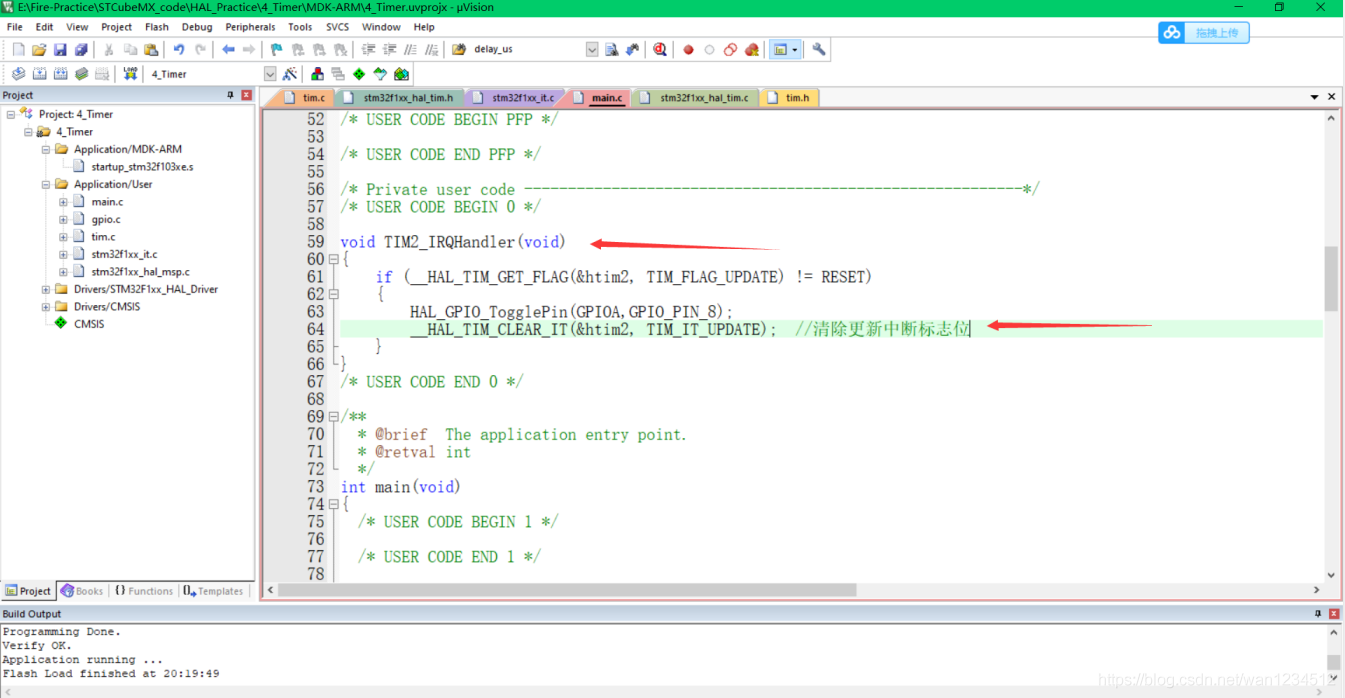The width and height of the screenshot is (1345, 698).
Task: Collapse the code fold at line 60
Action: pos(333,260)
